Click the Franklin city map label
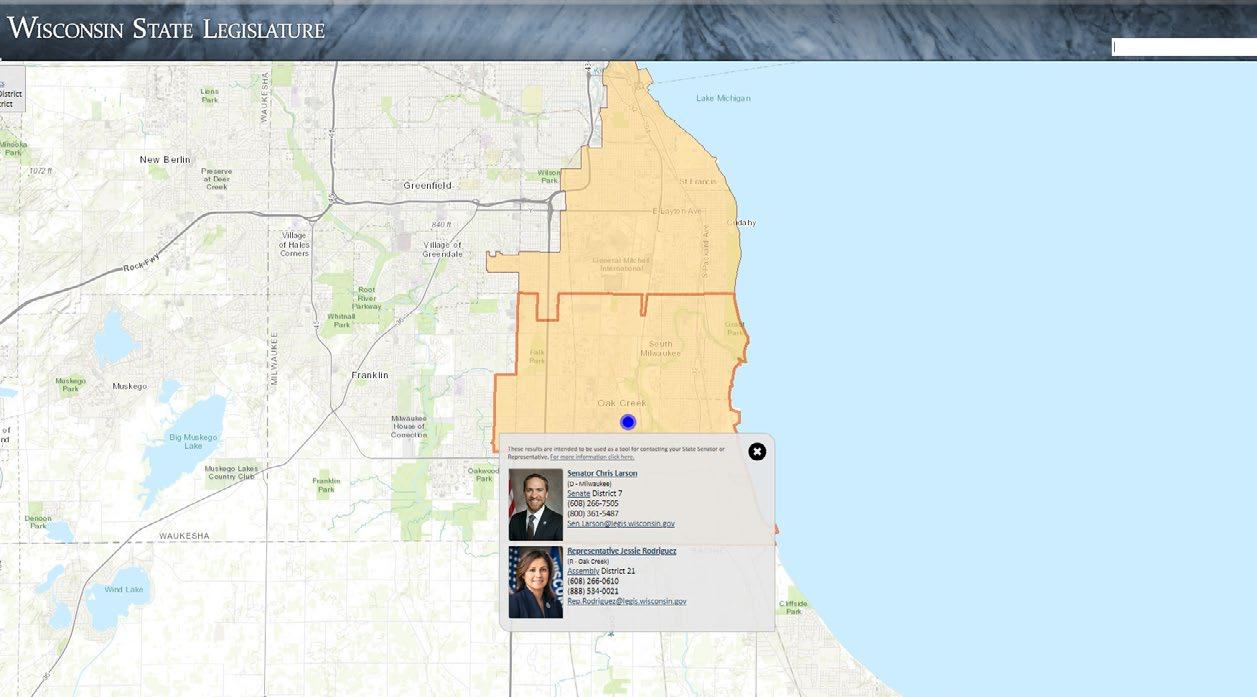1257x697 pixels. 370,375
